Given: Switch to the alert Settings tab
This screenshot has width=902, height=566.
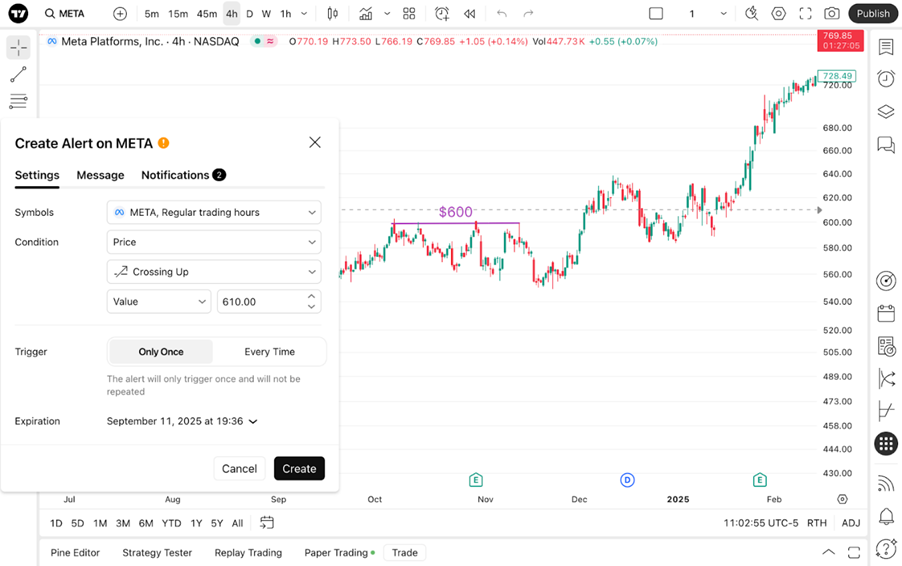Looking at the screenshot, I should (x=37, y=175).
